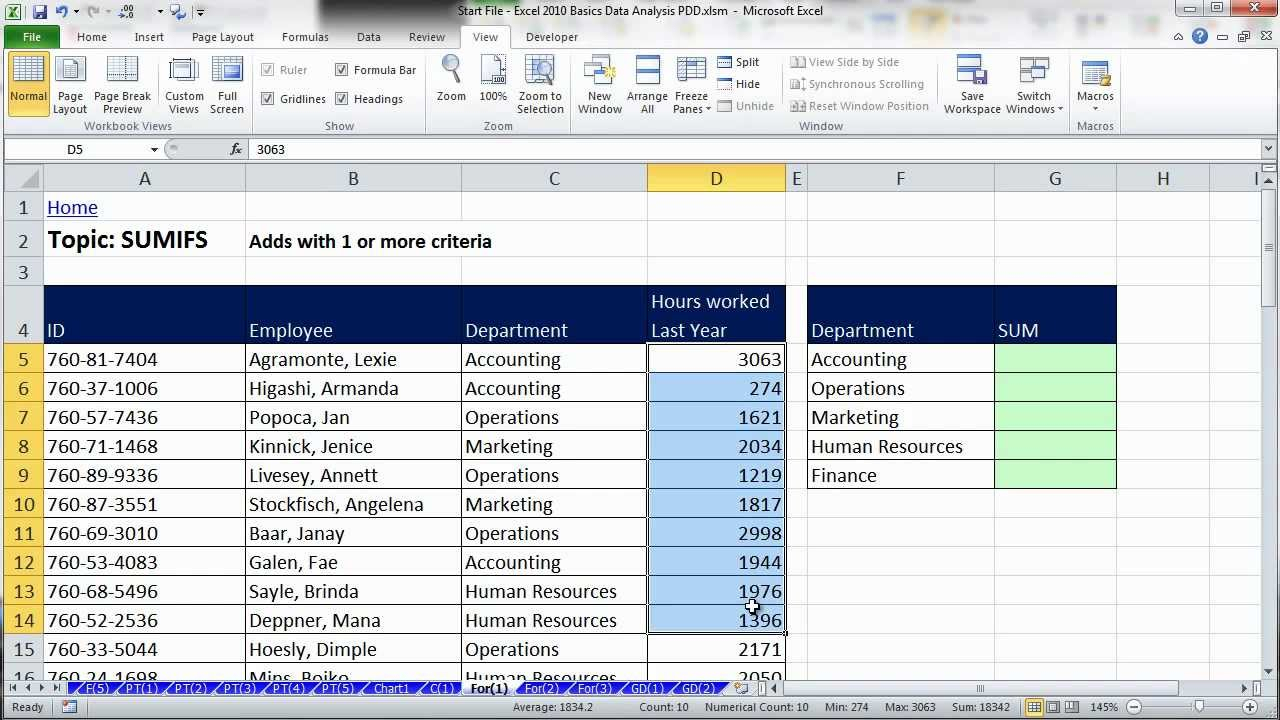
Task: Select Zoom to Selection
Action: click(x=540, y=83)
